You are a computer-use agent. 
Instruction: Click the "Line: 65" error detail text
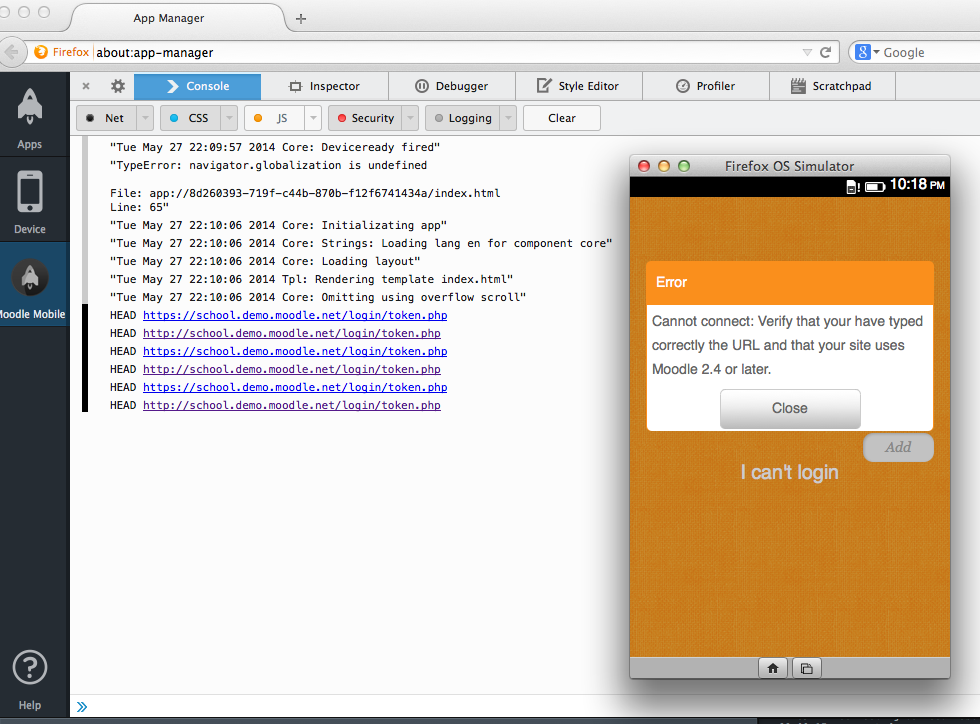139,207
